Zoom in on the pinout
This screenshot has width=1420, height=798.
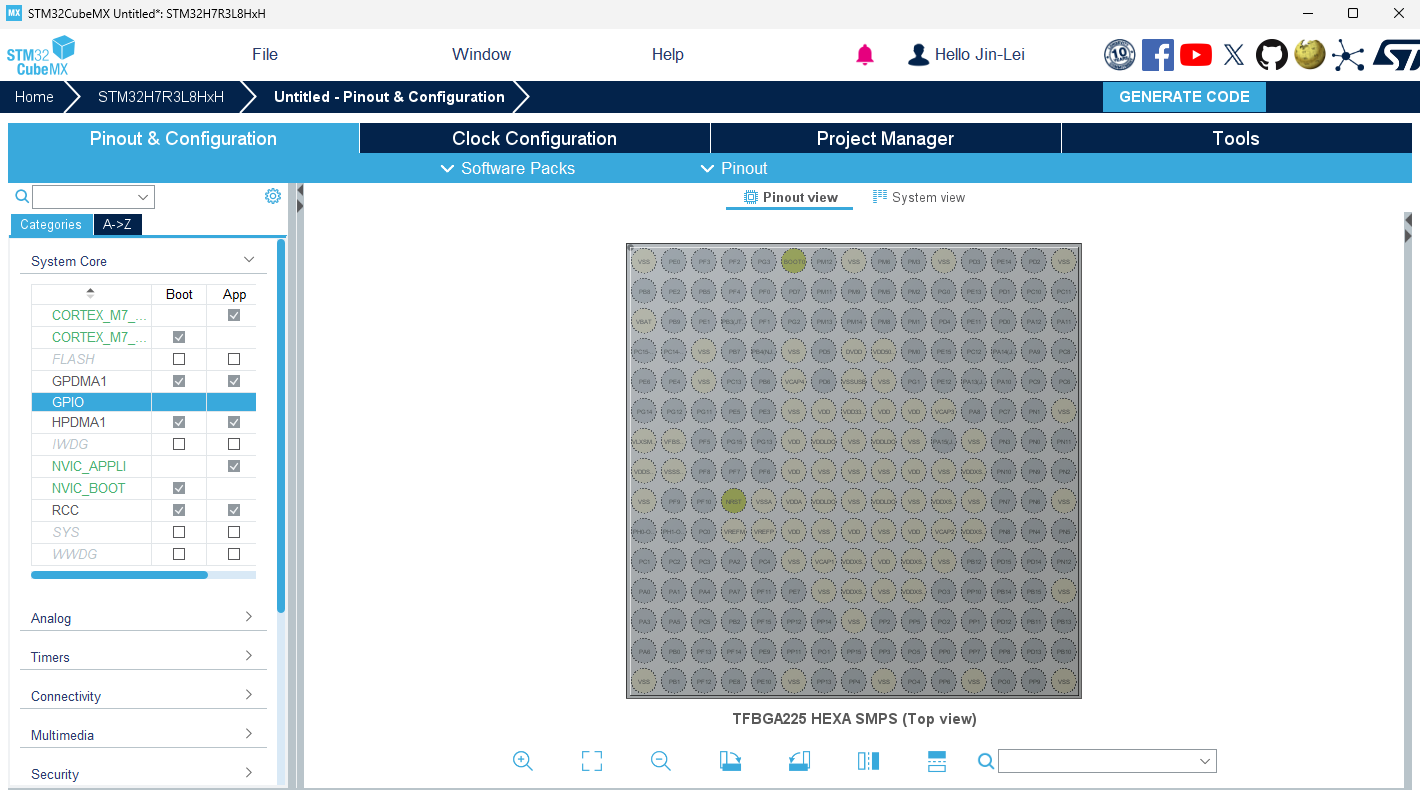(522, 761)
